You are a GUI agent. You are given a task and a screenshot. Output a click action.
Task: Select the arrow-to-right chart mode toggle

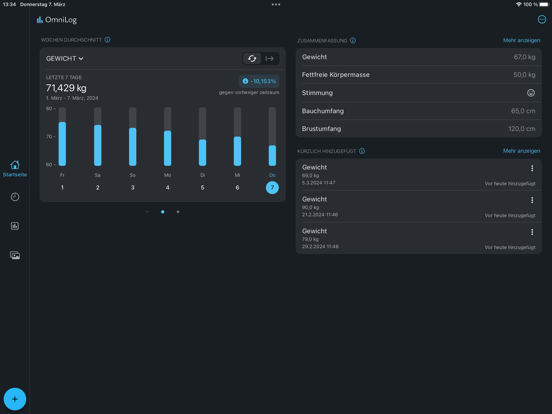[270, 58]
